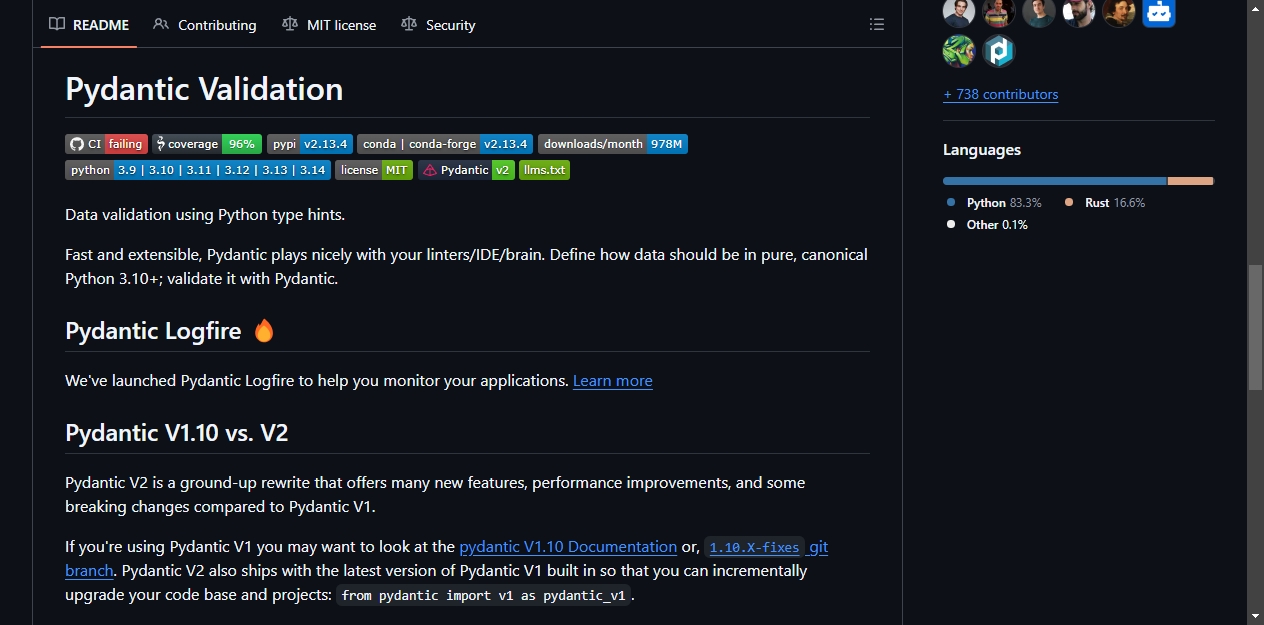Image resolution: width=1264 pixels, height=625 pixels.
Task: Click the CI failing badge
Action: (x=106, y=144)
